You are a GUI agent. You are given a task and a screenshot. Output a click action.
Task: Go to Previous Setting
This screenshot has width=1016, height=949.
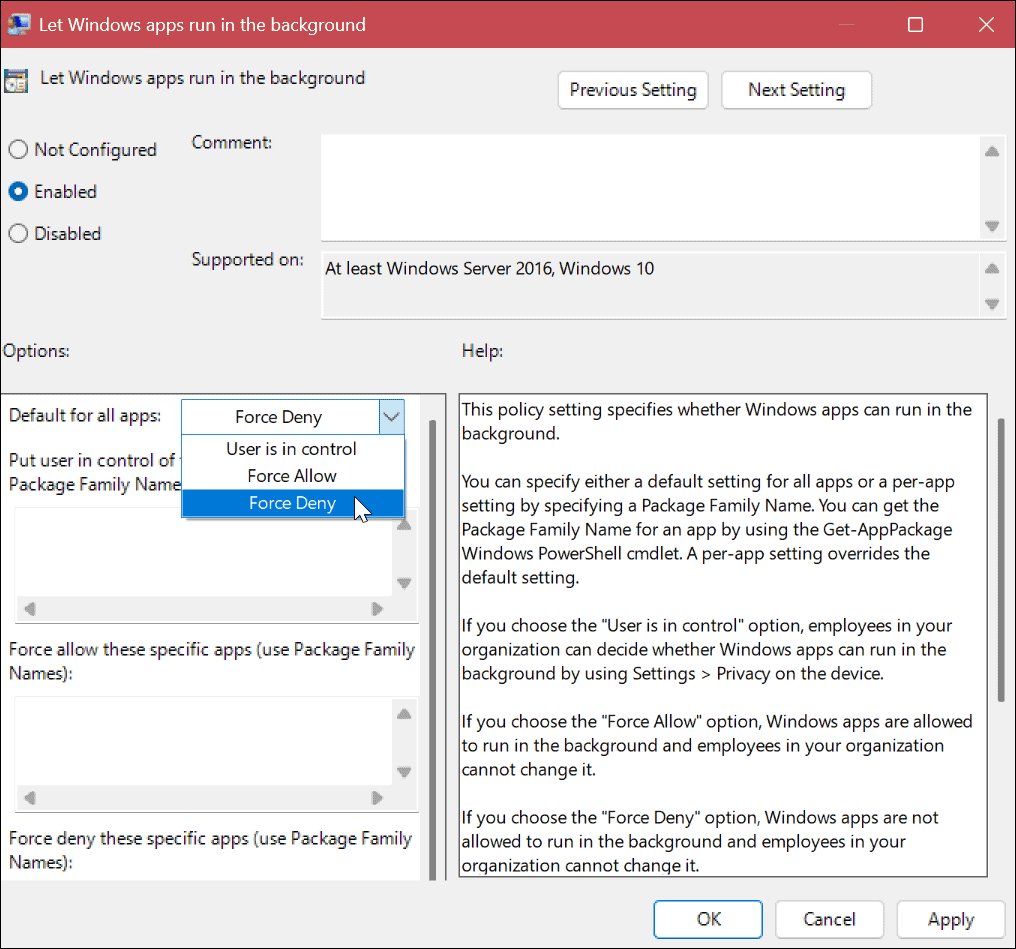[633, 90]
